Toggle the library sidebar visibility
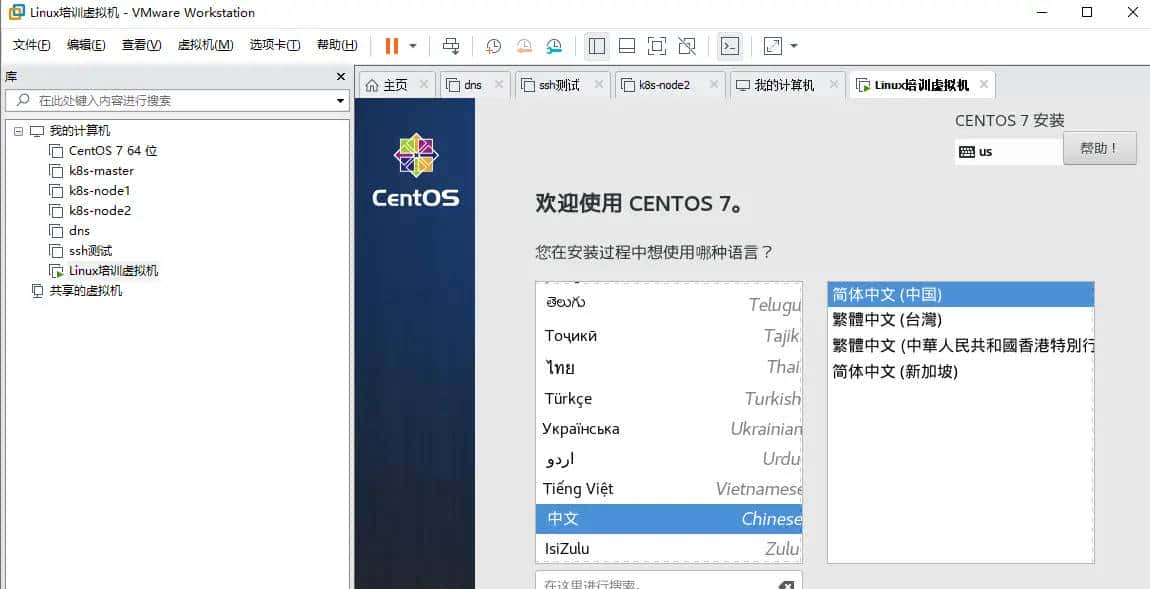 (597, 46)
